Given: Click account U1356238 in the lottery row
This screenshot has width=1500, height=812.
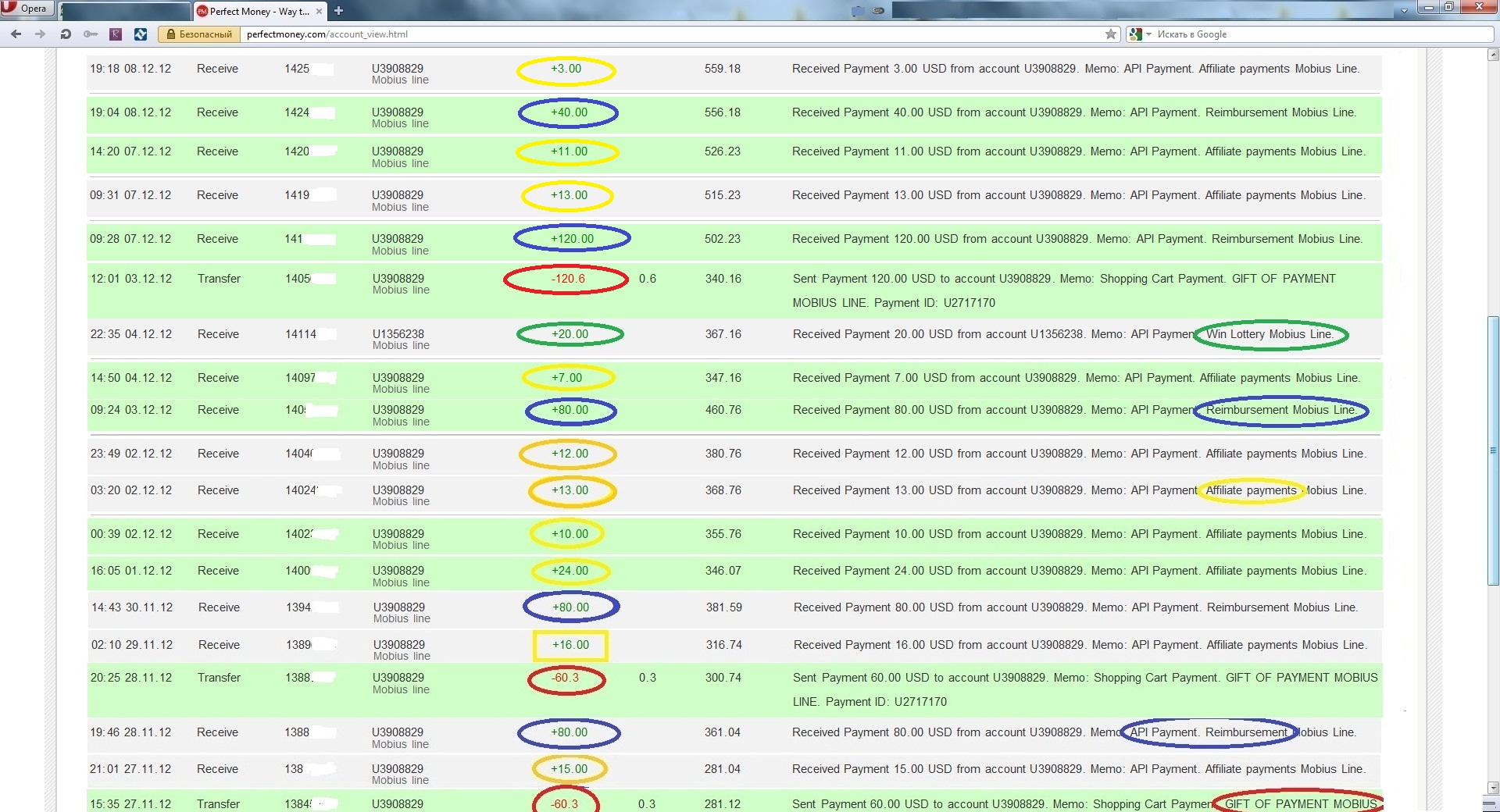Looking at the screenshot, I should [x=398, y=334].
